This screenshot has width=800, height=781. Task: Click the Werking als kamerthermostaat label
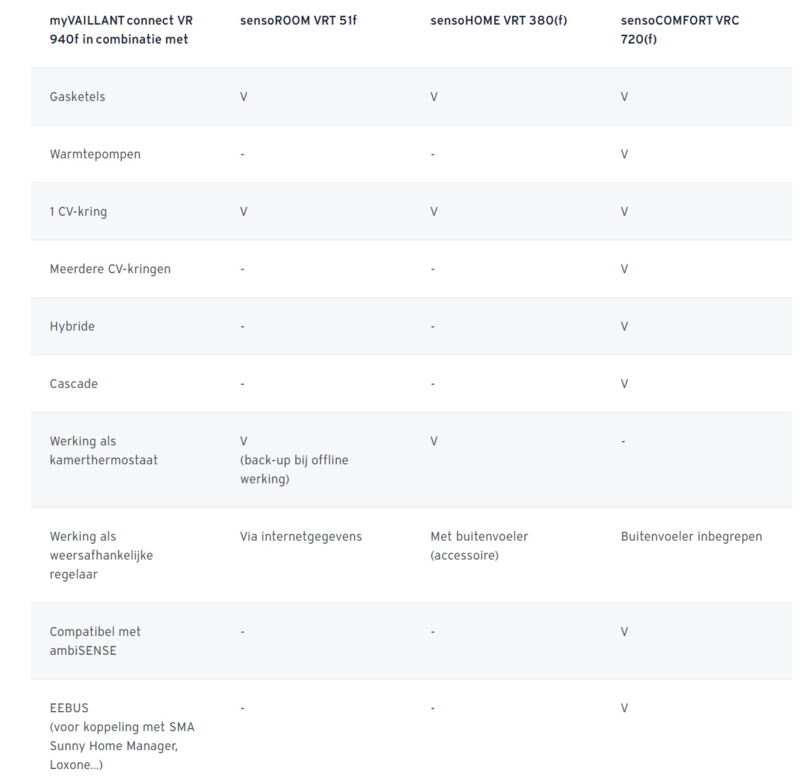pos(104,450)
